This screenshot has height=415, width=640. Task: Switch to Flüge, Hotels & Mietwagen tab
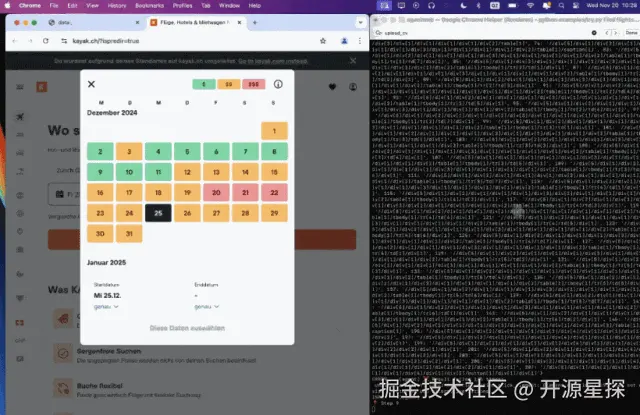coord(195,22)
